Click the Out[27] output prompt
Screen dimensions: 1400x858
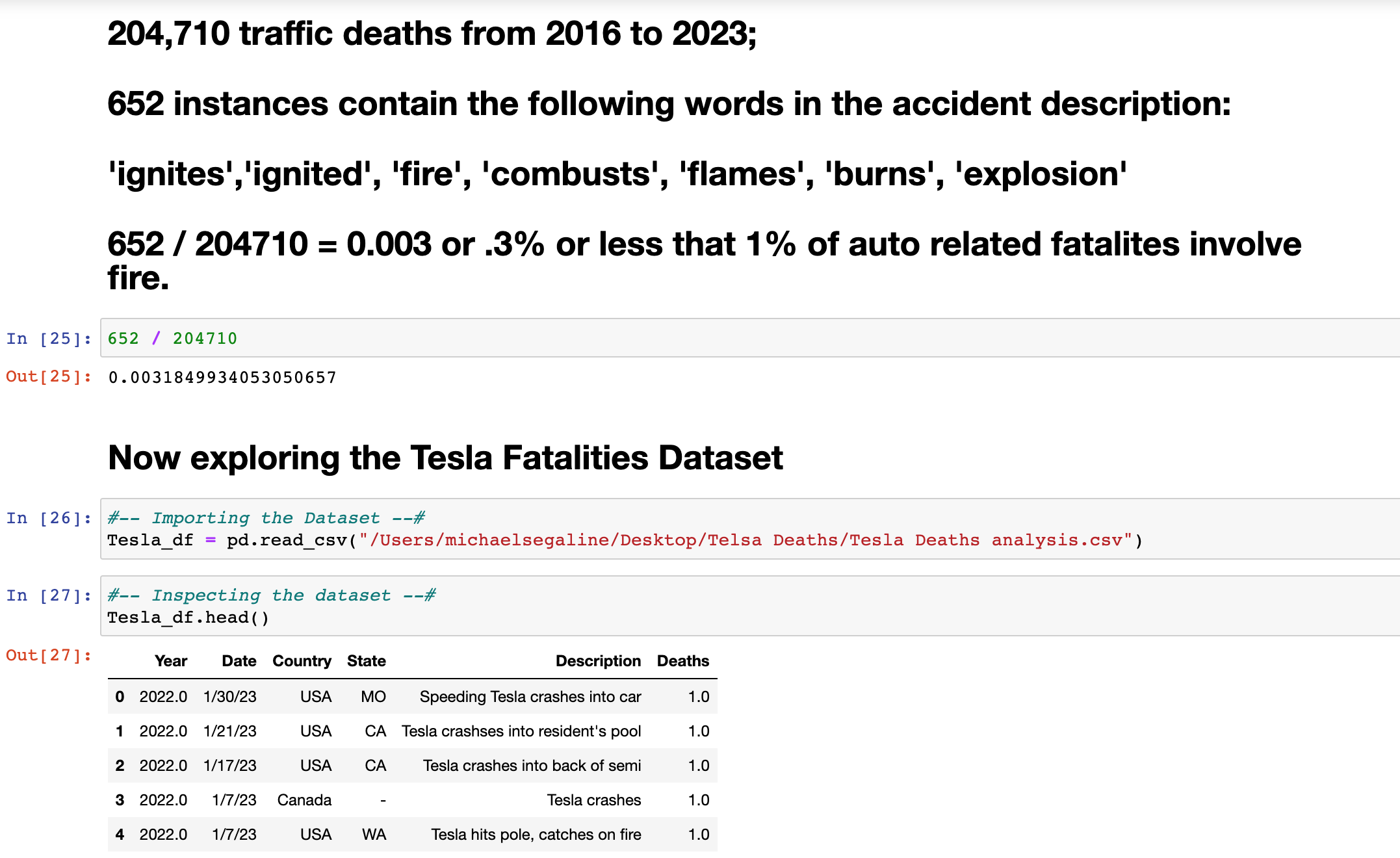pos(49,655)
